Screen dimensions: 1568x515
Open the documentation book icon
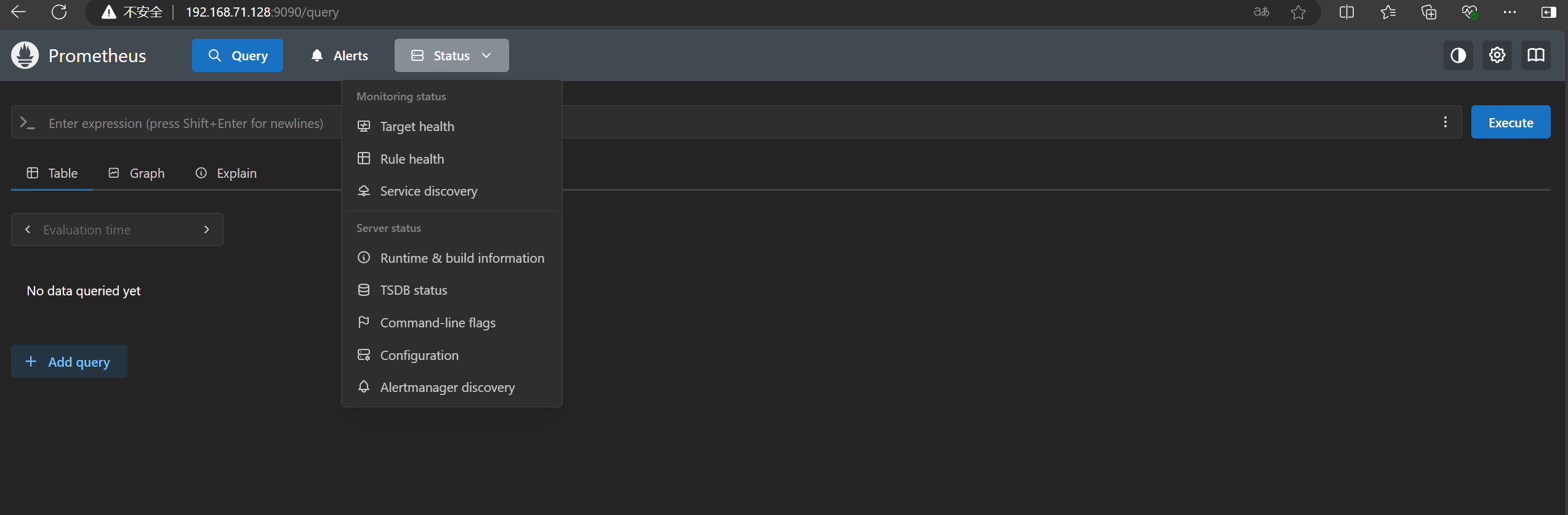pos(1536,55)
